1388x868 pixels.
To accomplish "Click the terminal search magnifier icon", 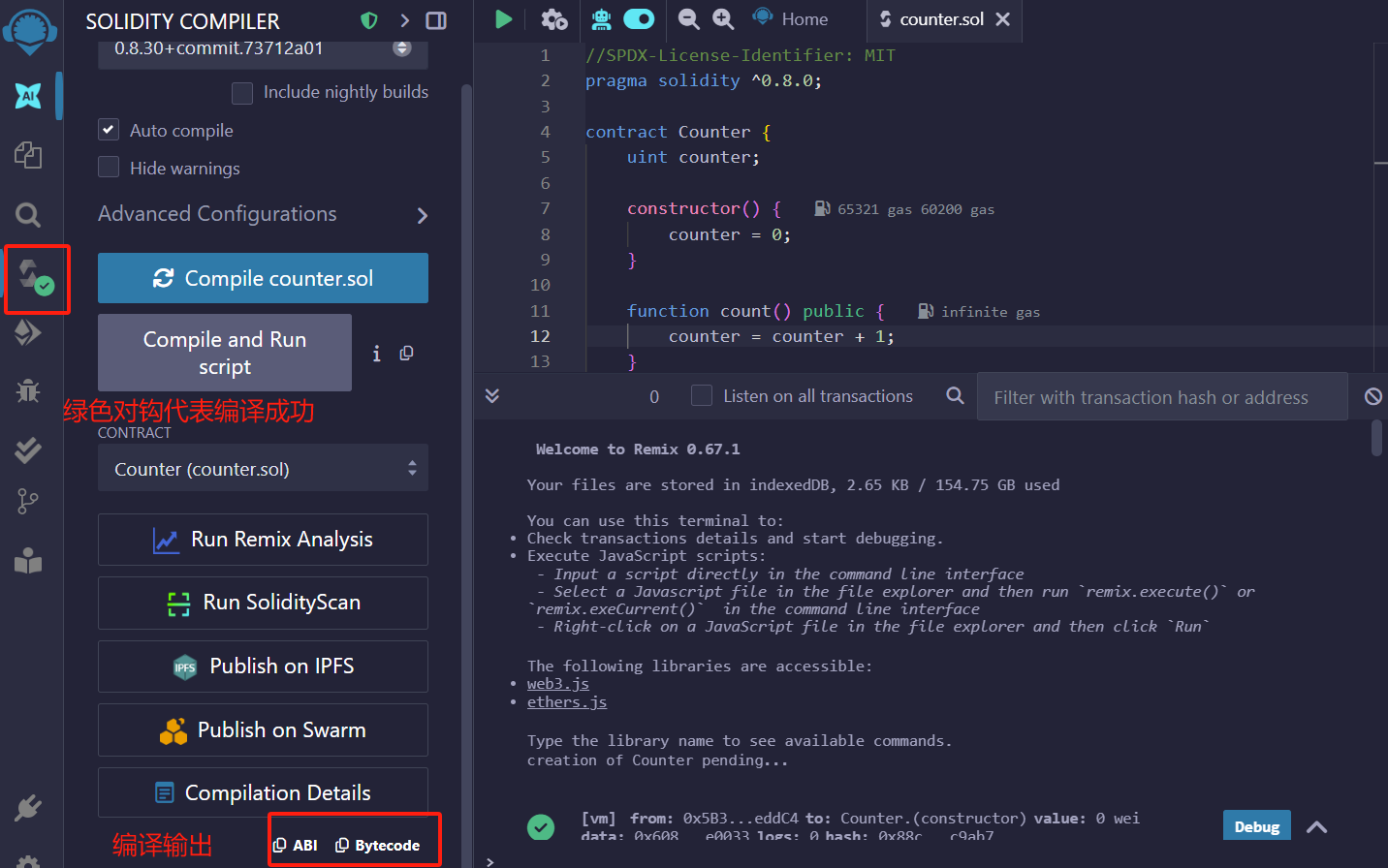I will (x=955, y=395).
